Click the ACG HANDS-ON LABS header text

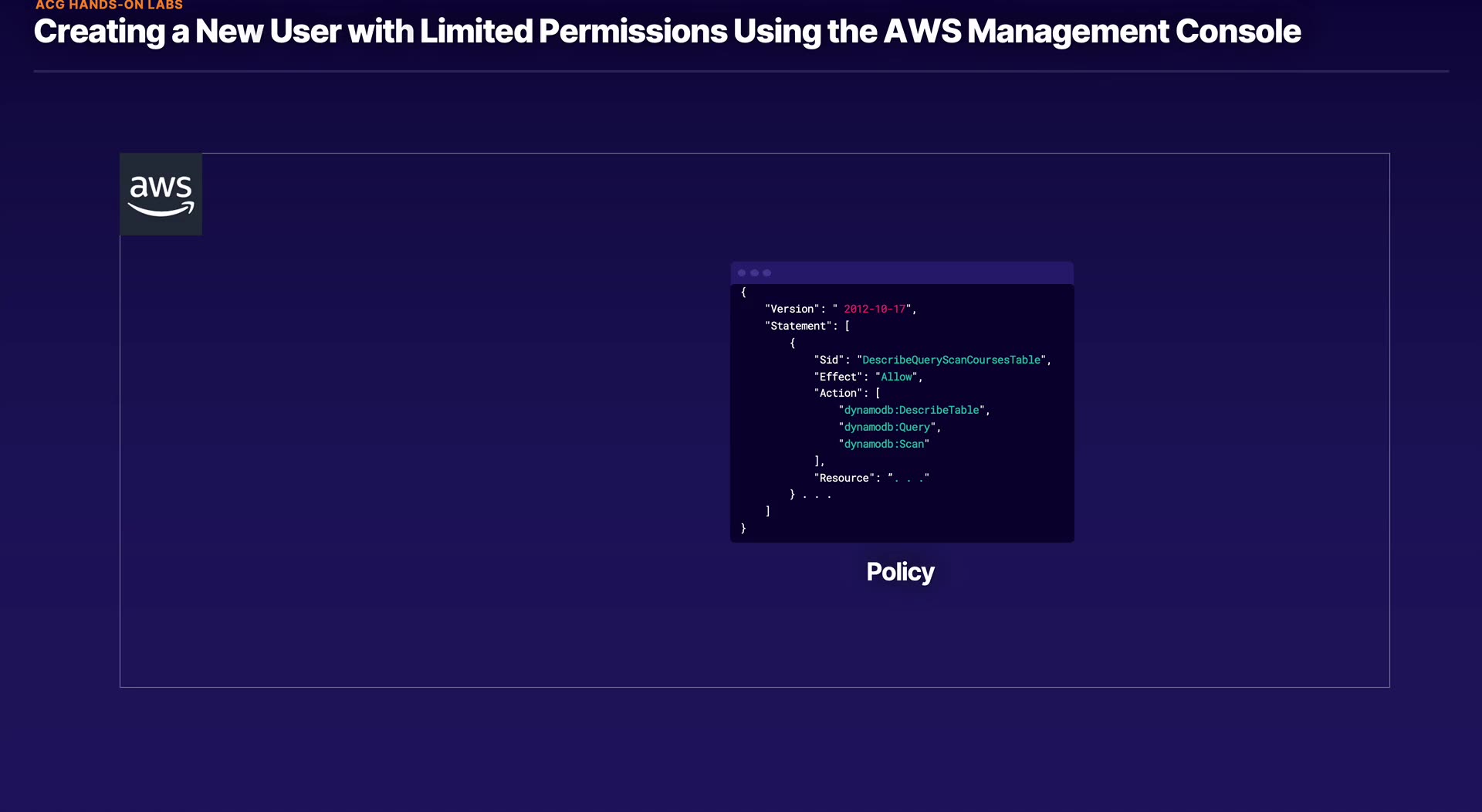pyautogui.click(x=109, y=5)
